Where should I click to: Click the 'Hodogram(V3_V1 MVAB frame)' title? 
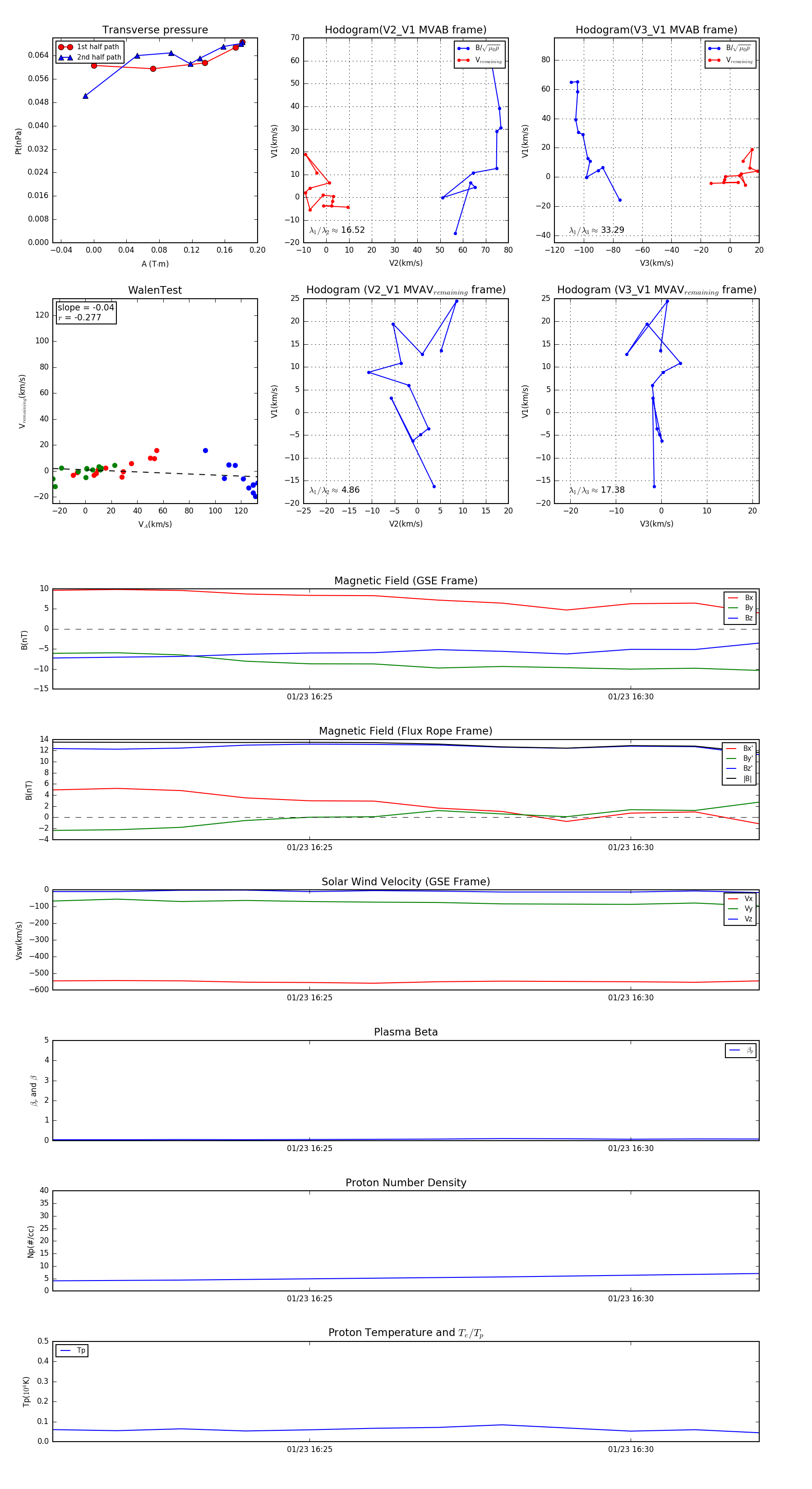(656, 30)
